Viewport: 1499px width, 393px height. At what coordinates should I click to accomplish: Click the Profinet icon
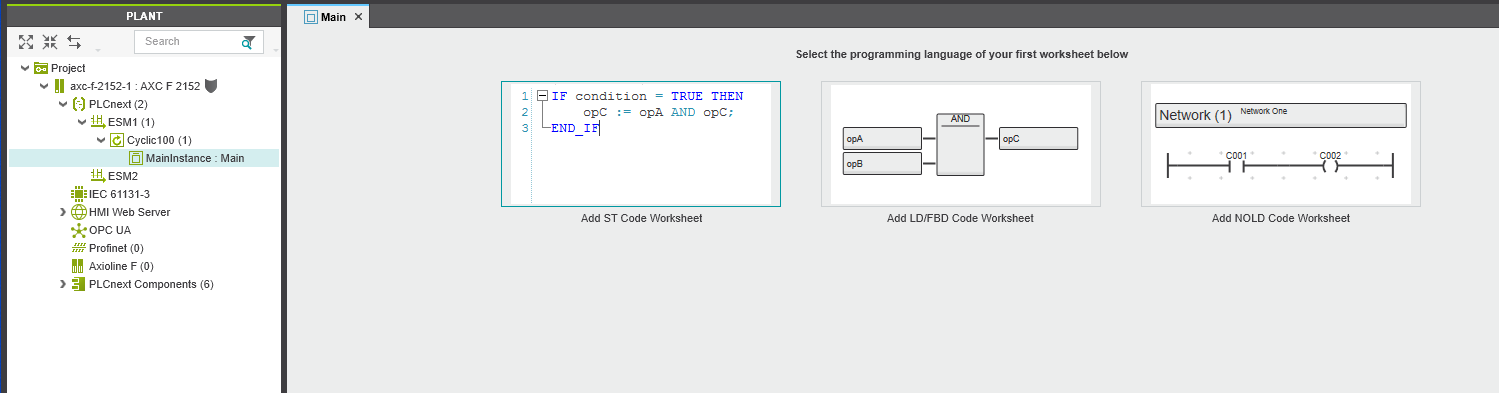[78, 248]
